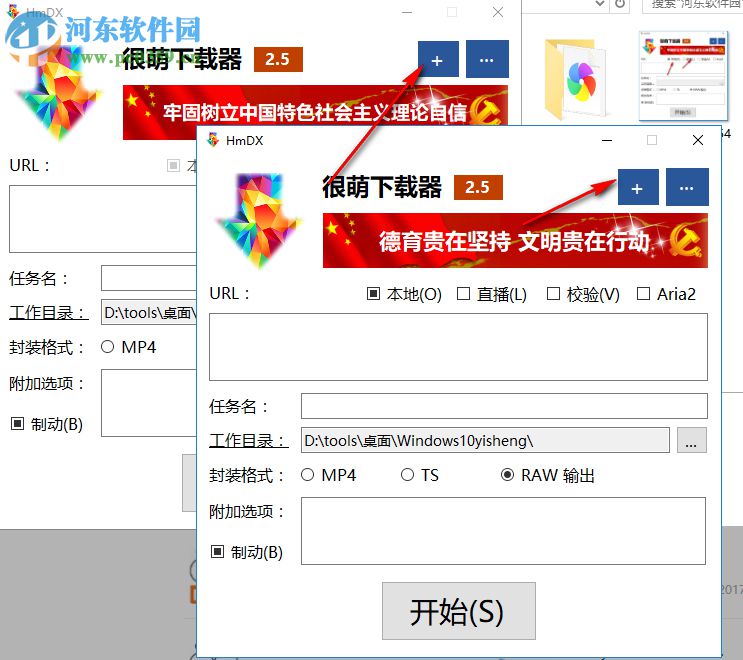Open the ellipsis button in background HmDX window
The width and height of the screenshot is (743, 660).
[x=487, y=59]
